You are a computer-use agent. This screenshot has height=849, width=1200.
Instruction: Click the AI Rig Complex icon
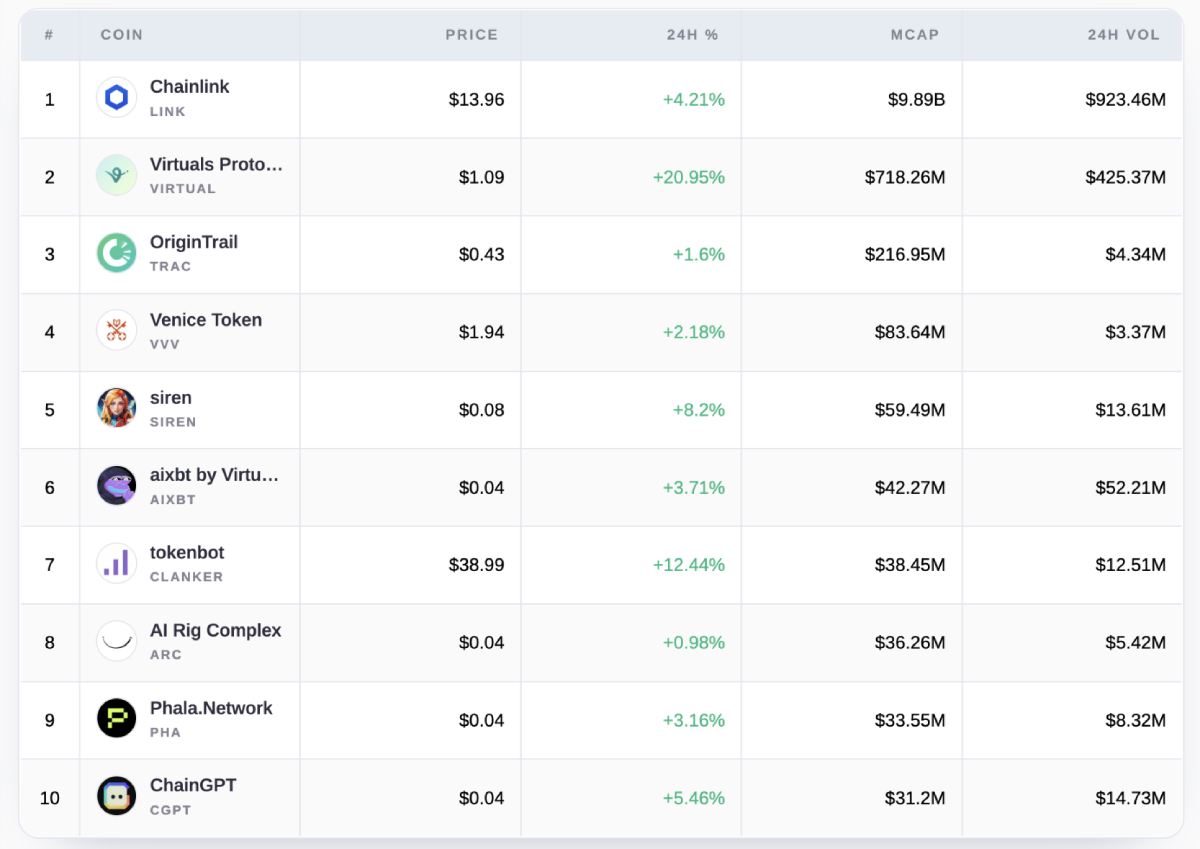tap(116, 641)
